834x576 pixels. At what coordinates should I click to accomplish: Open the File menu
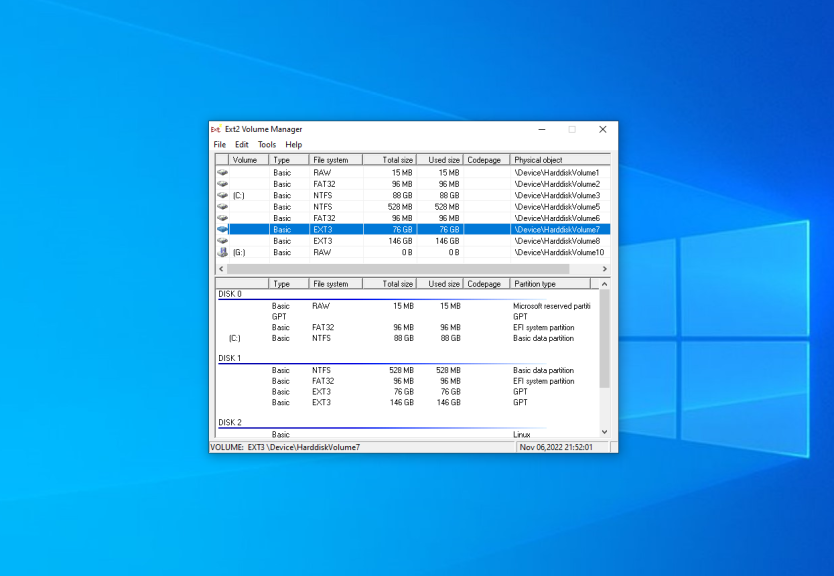point(219,145)
